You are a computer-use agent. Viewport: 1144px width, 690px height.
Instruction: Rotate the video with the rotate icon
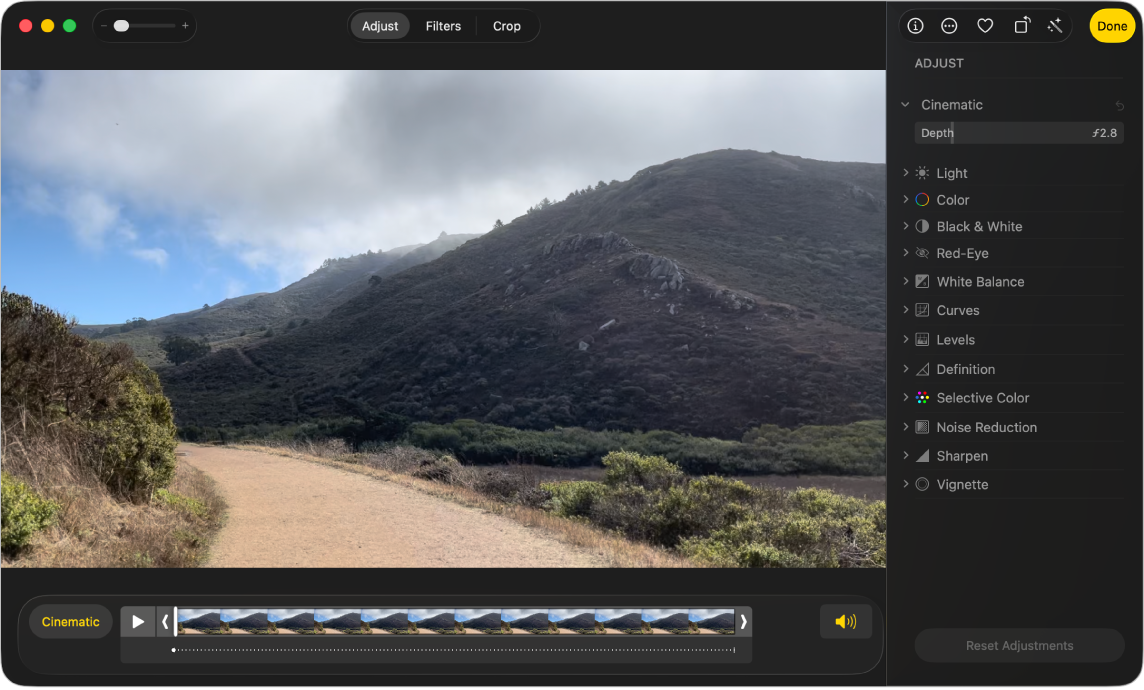click(1020, 26)
